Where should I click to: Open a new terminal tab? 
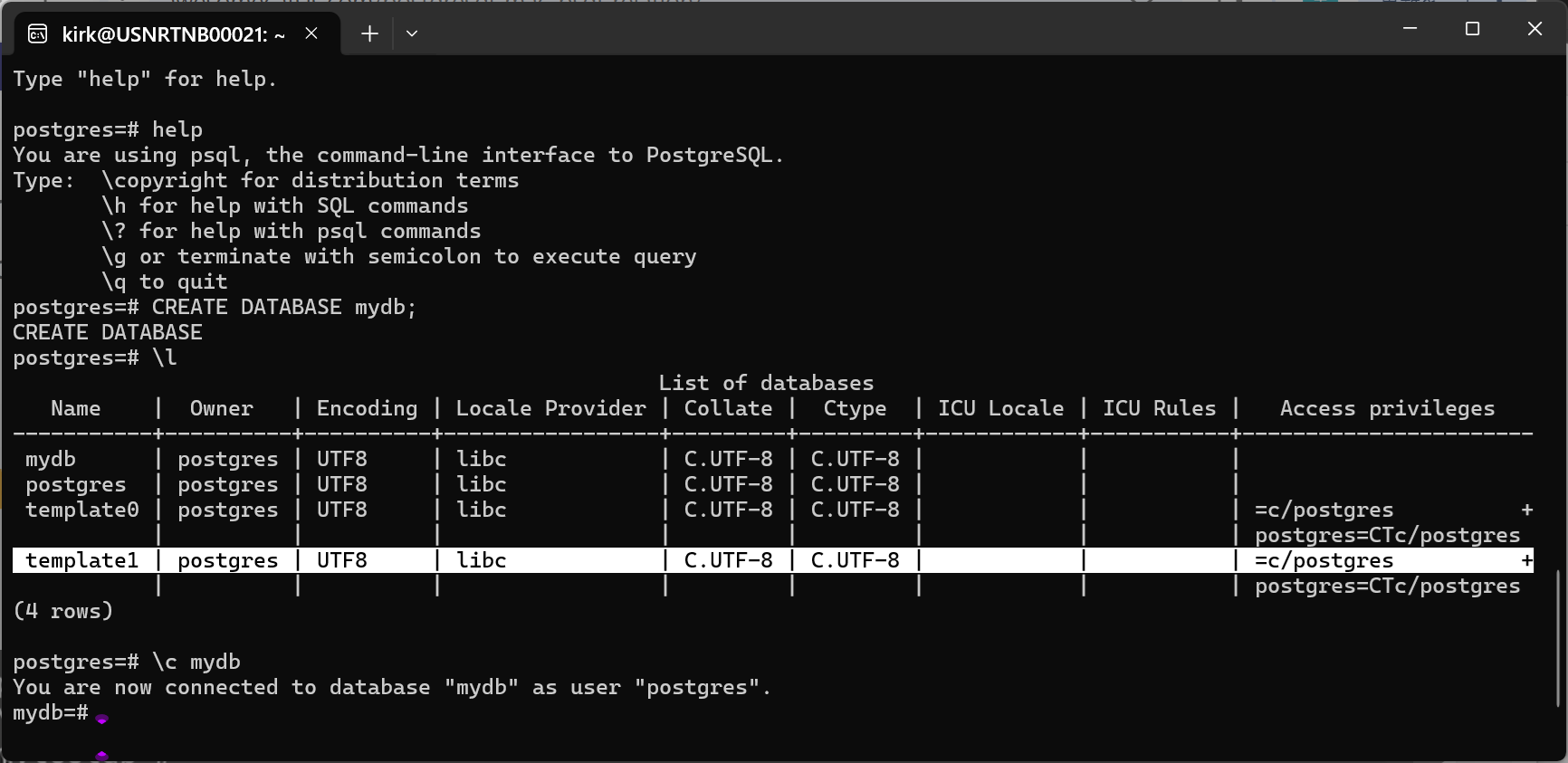[x=369, y=33]
